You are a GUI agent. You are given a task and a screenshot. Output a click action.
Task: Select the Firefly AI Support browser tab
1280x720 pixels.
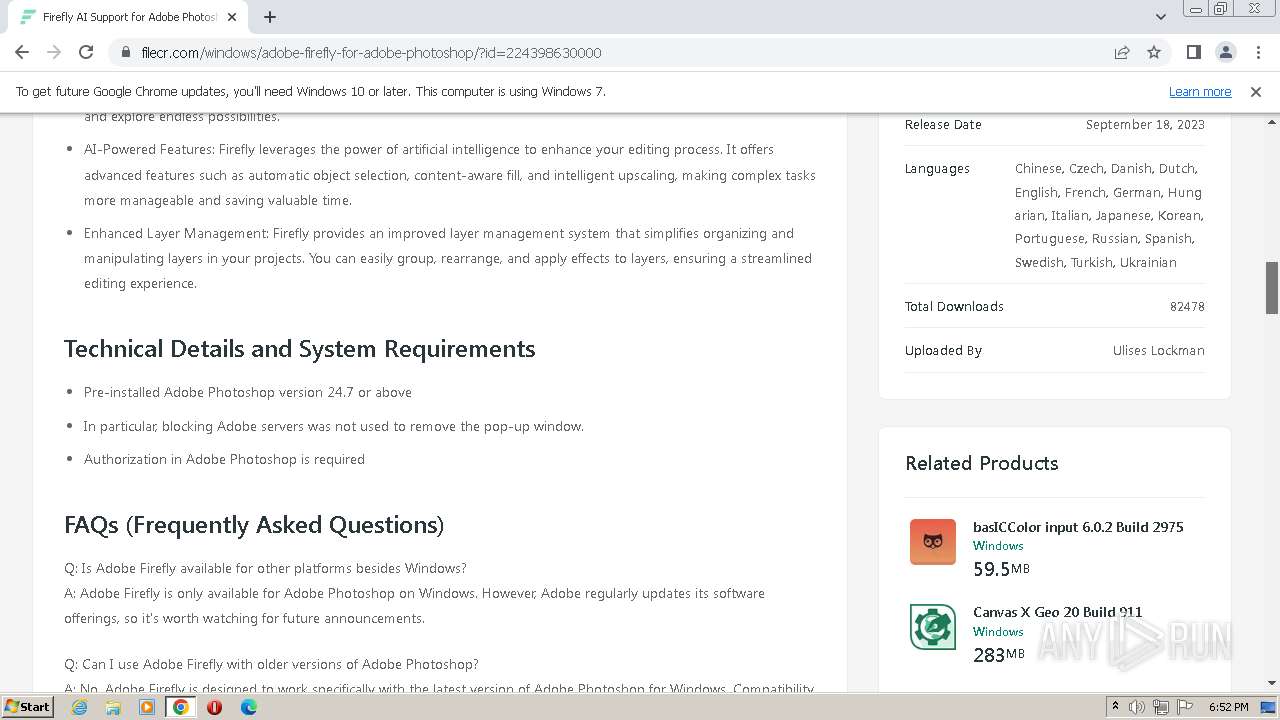128,17
